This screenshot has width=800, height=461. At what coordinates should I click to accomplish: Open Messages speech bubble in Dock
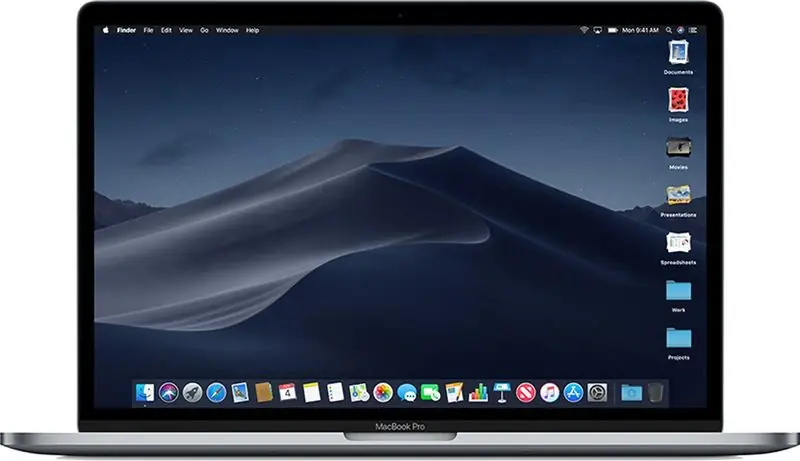(x=407, y=393)
